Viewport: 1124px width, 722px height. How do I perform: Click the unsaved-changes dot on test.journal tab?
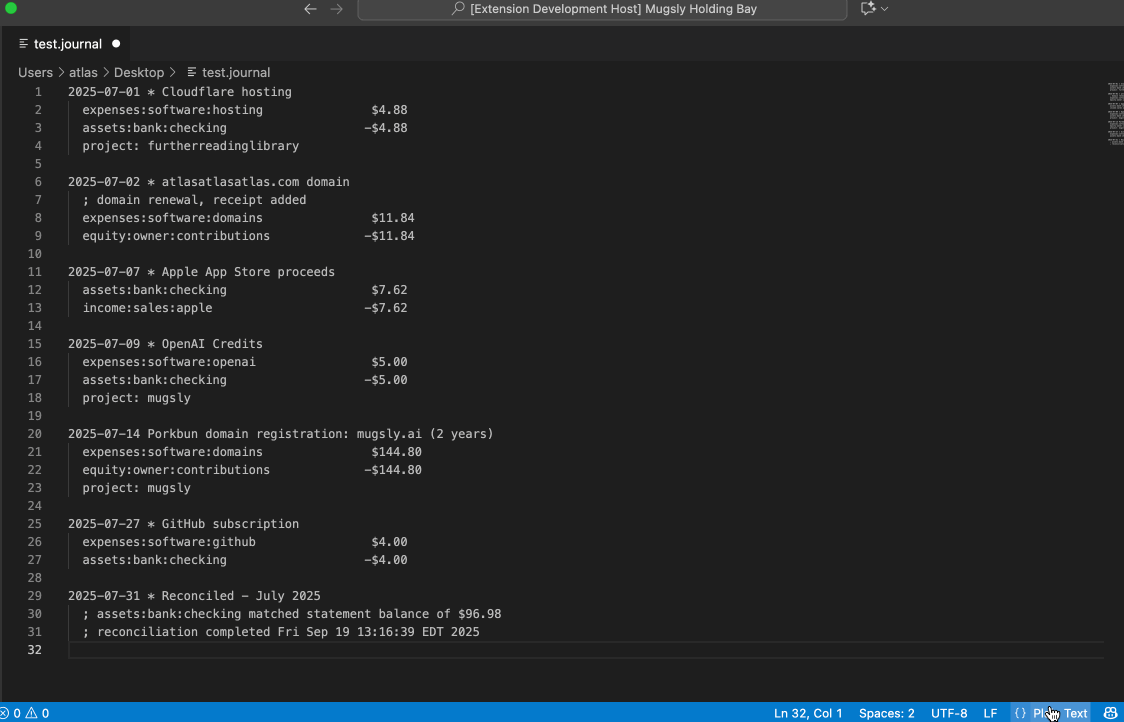[115, 43]
